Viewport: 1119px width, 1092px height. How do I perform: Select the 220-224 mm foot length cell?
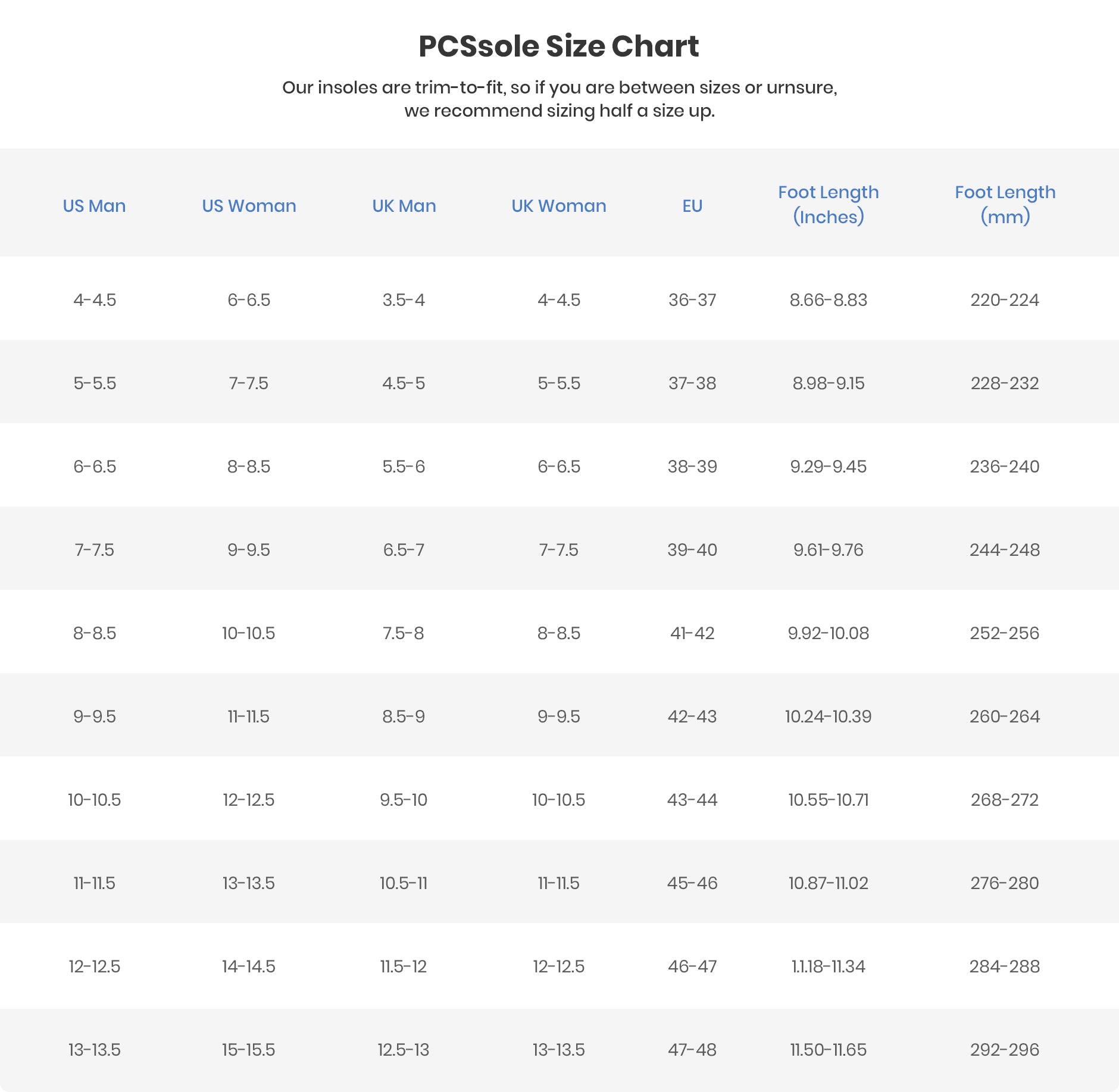click(x=1005, y=300)
